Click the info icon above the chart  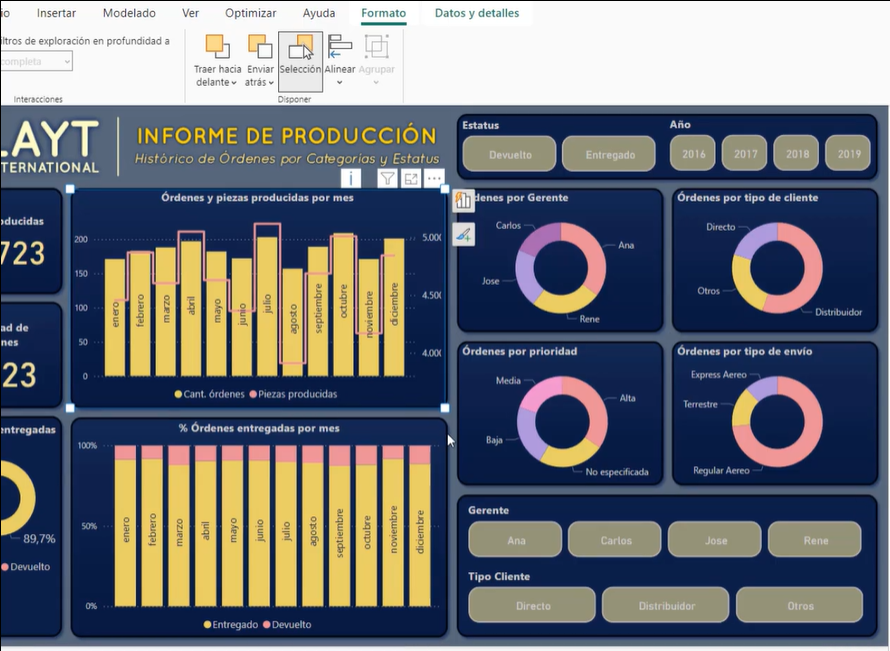point(351,178)
